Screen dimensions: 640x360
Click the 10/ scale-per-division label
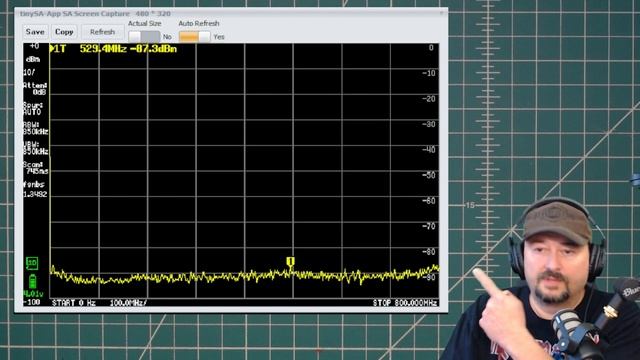tap(29, 73)
